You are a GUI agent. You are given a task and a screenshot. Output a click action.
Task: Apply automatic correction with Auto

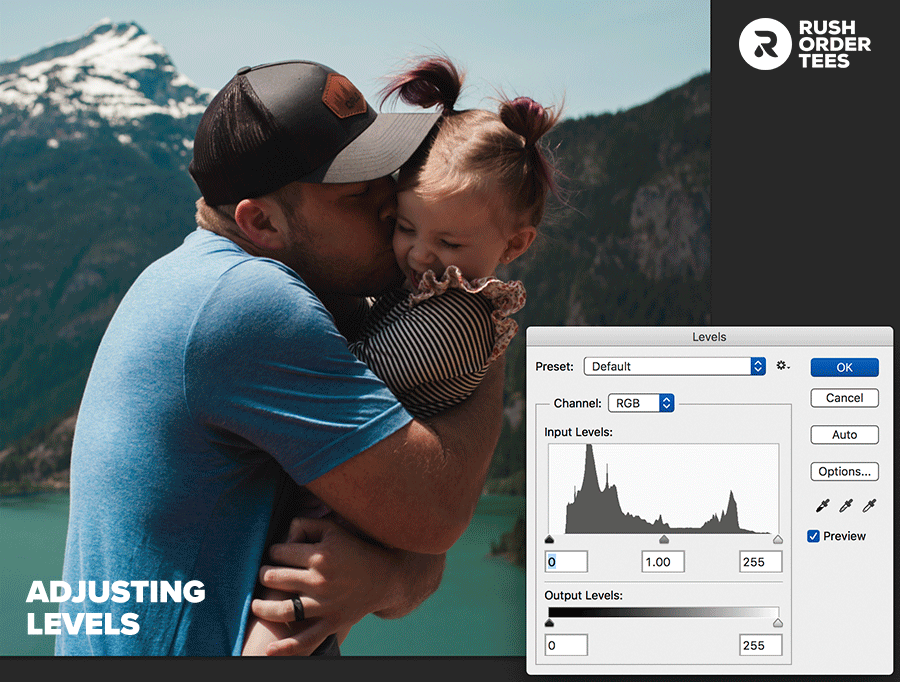coord(844,434)
